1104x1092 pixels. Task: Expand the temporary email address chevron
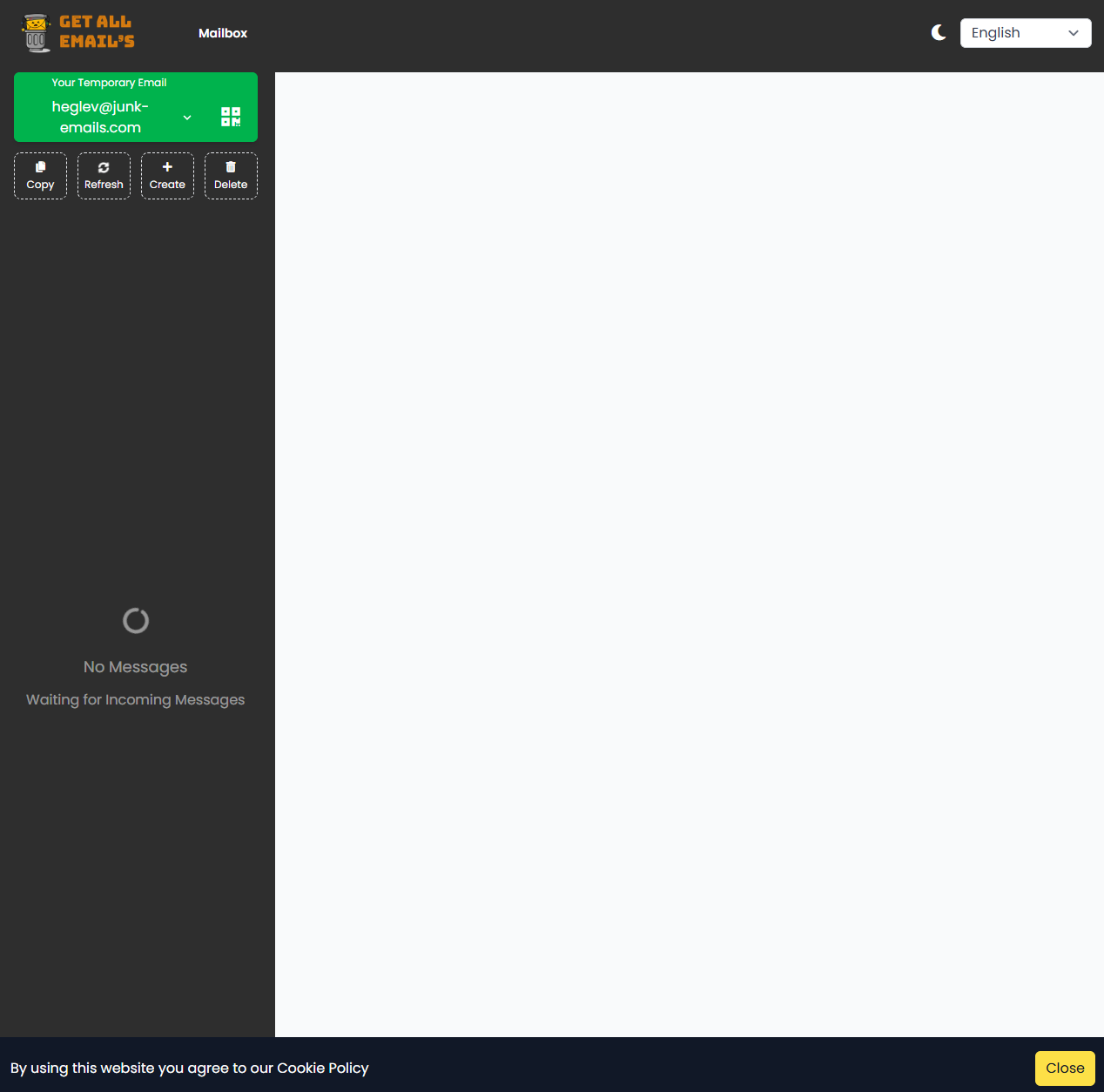click(187, 118)
